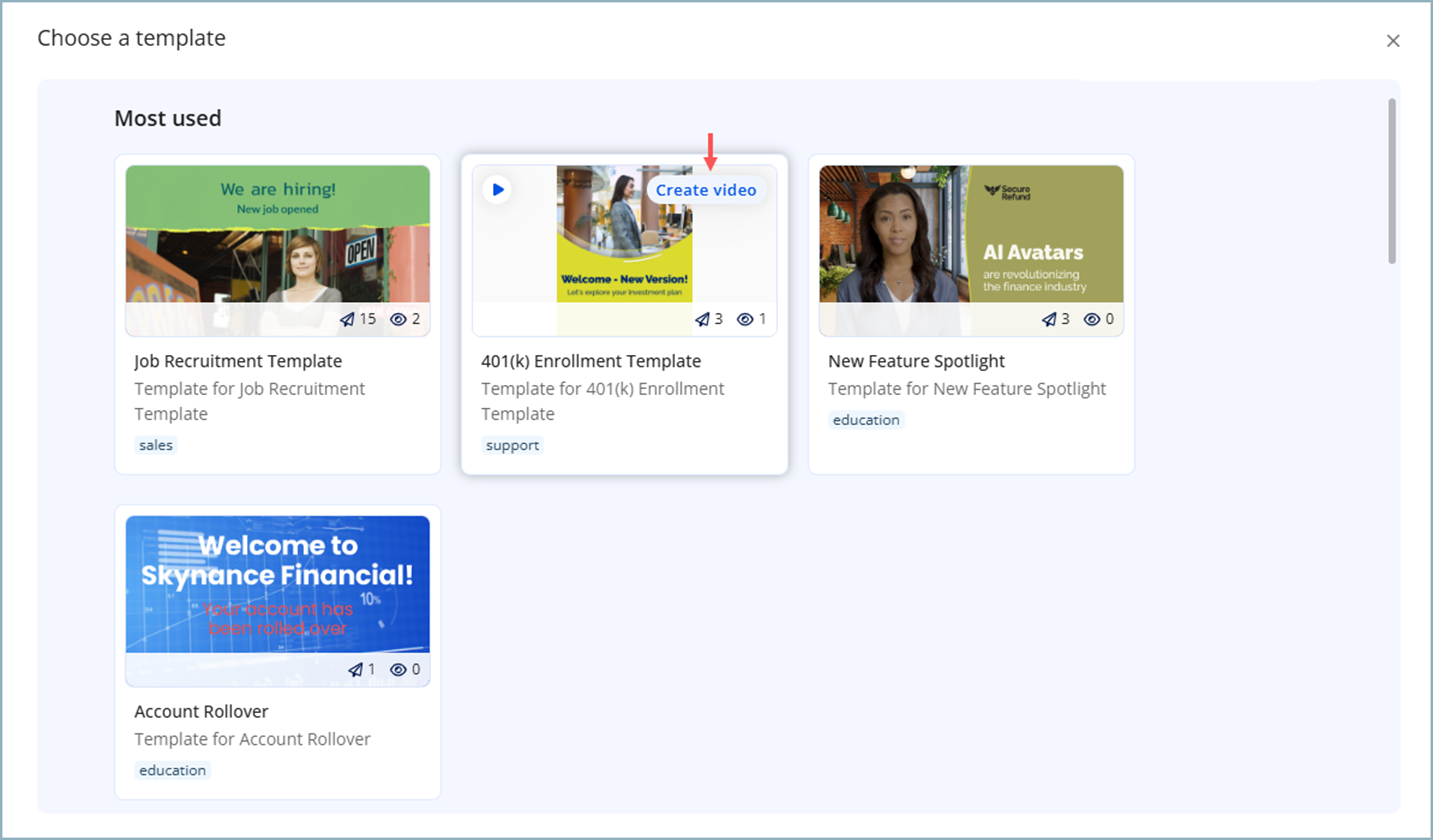The height and width of the screenshot is (840, 1433).
Task: Click the Create video button
Action: pyautogui.click(x=706, y=190)
